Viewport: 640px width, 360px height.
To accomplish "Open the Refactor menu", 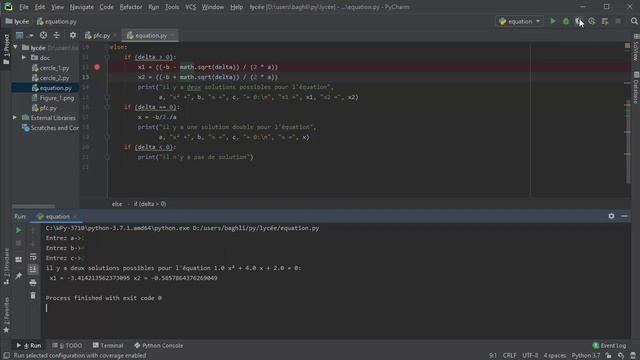I will point(131,7).
